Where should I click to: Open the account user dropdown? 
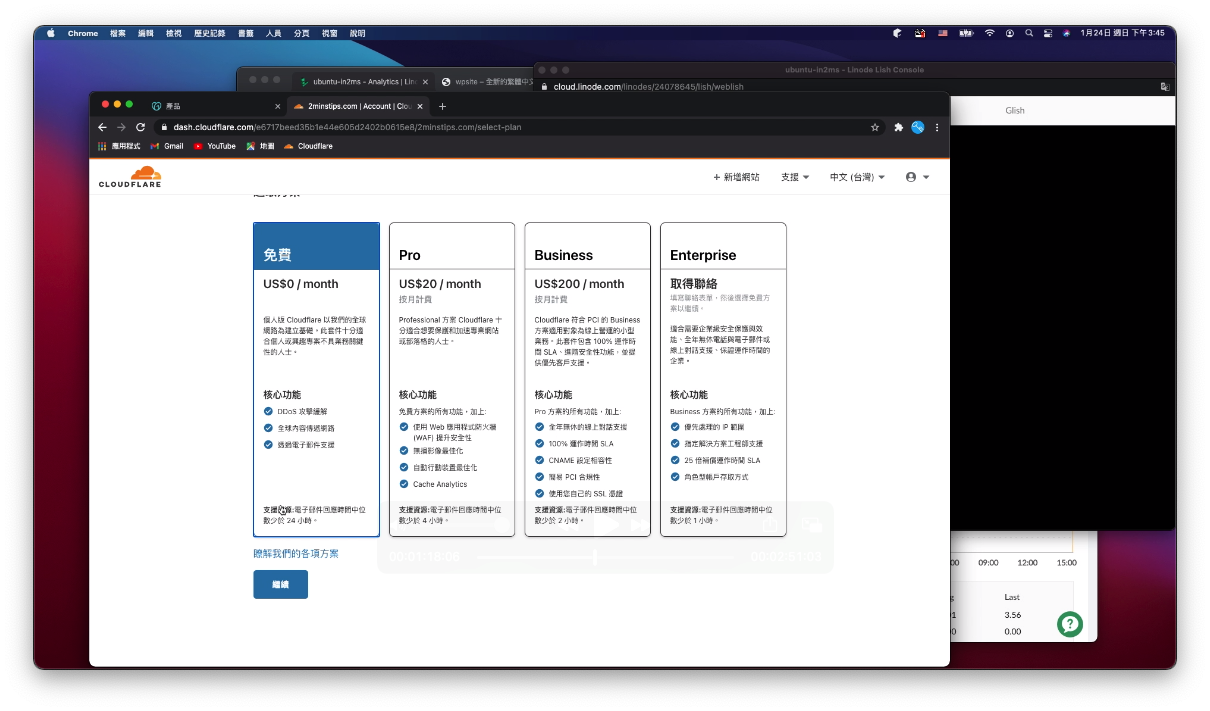coord(917,177)
